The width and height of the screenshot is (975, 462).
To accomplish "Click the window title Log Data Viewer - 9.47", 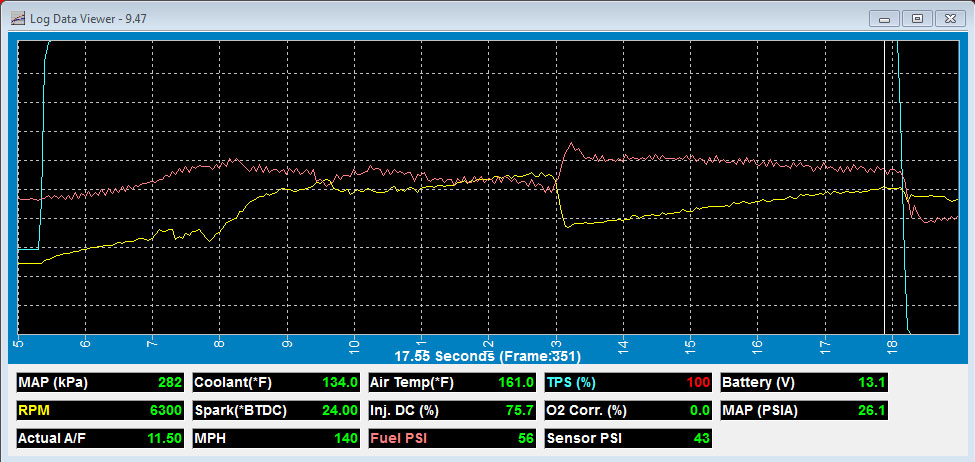I will (x=88, y=19).
